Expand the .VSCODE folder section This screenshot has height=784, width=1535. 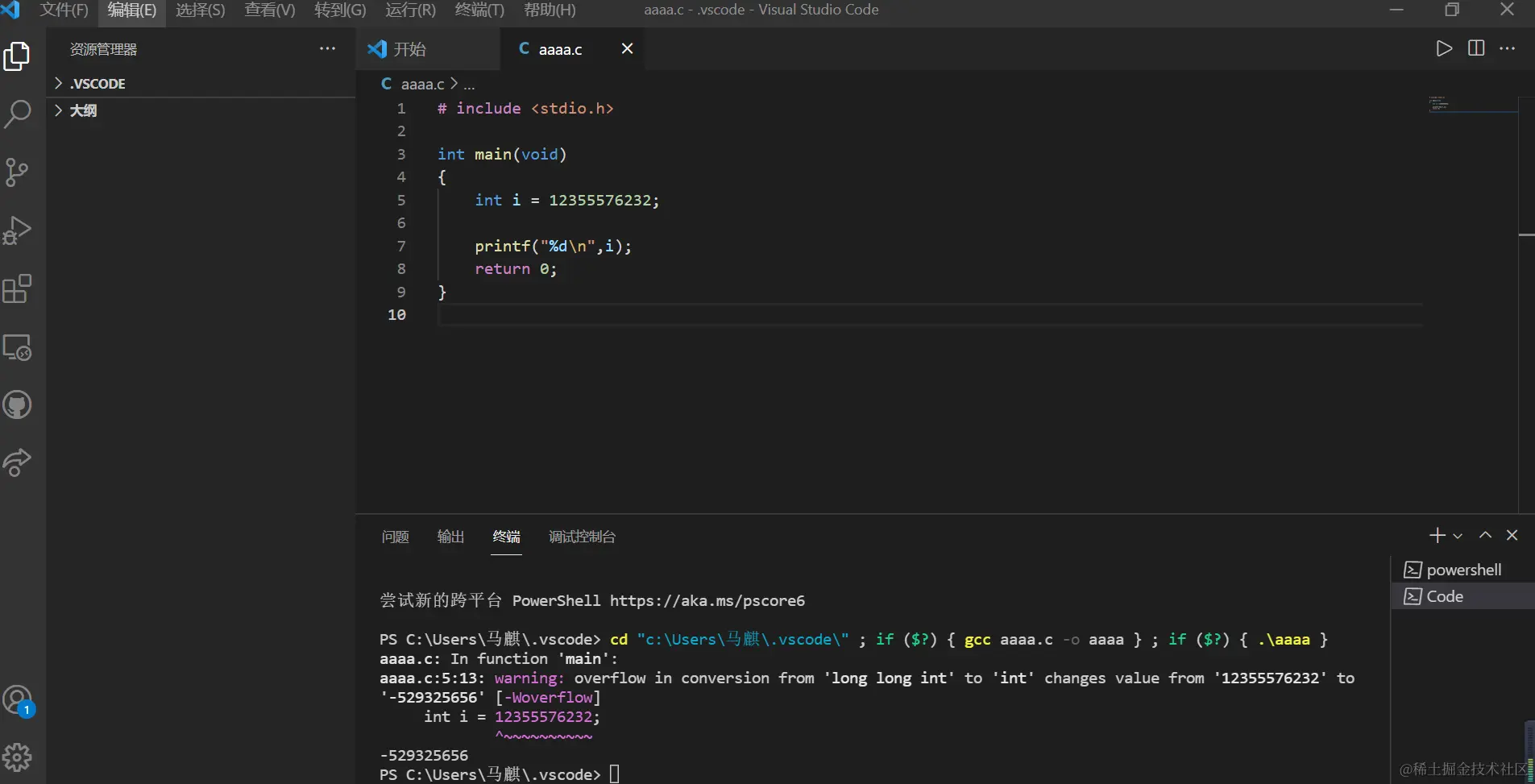click(201, 84)
